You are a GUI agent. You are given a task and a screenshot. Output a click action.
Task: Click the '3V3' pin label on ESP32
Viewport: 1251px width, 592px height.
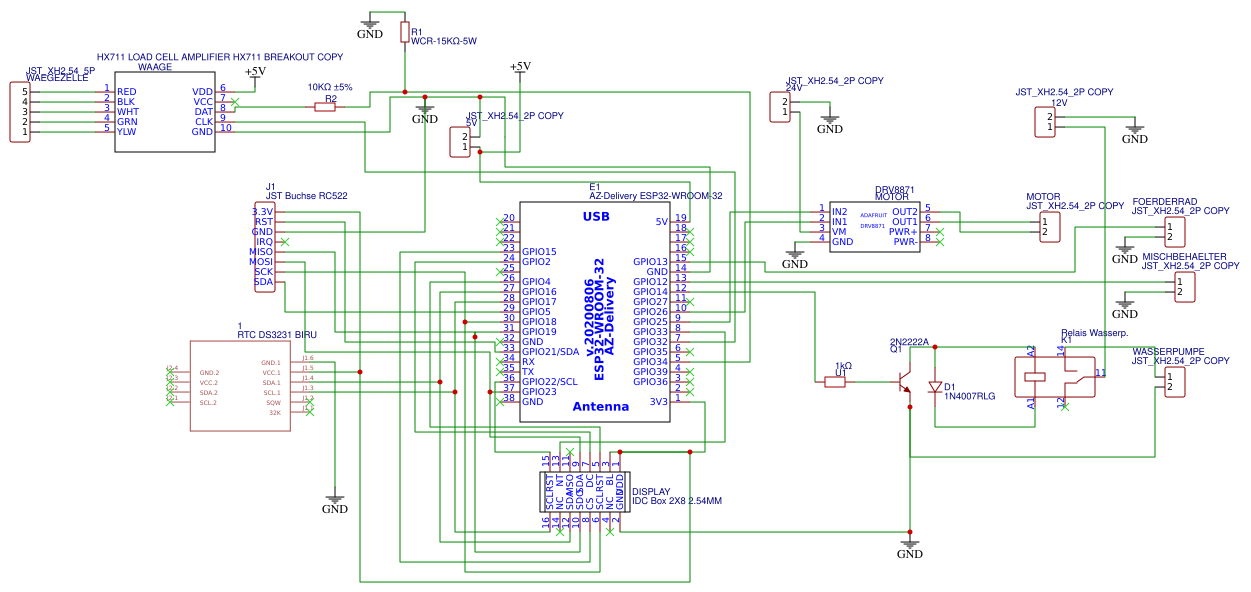coord(658,402)
